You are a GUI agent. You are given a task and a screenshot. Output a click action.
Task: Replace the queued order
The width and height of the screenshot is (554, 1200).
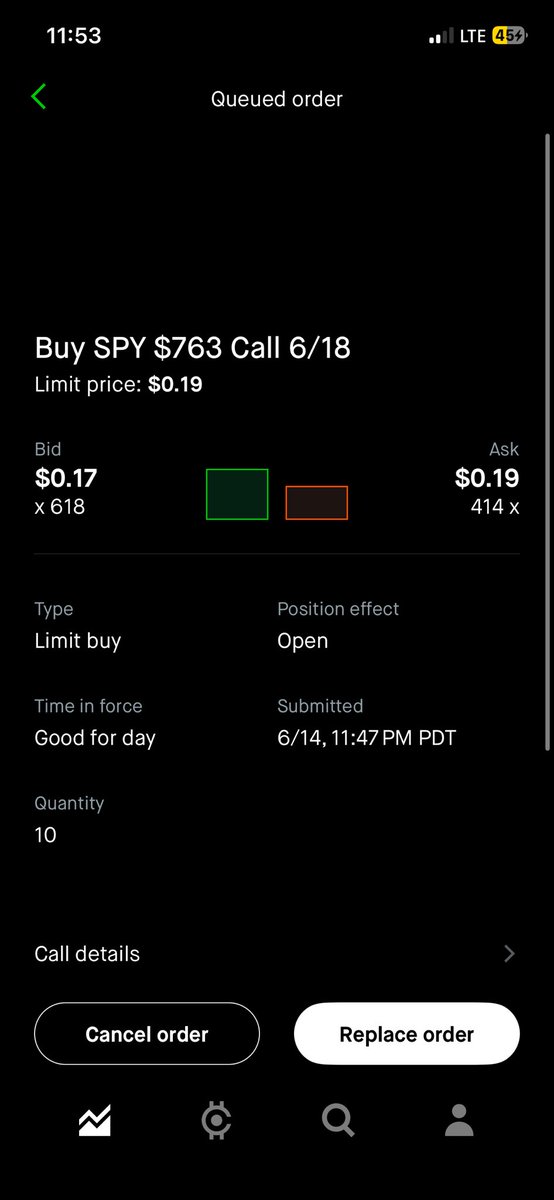click(x=407, y=1034)
